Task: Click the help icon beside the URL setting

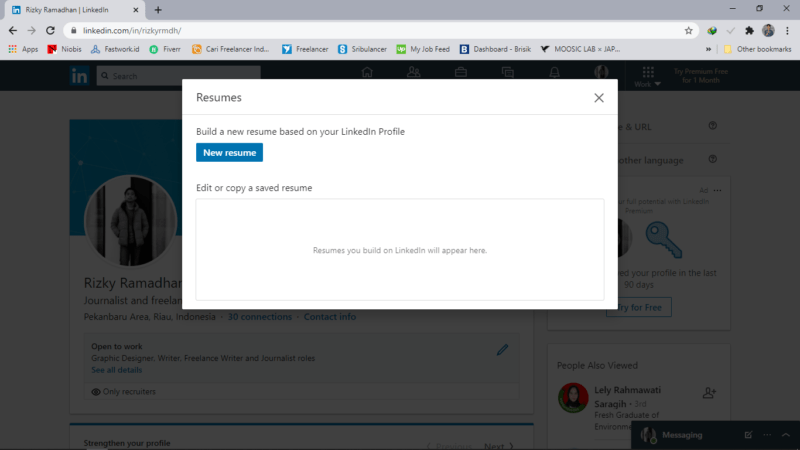Action: [713, 126]
